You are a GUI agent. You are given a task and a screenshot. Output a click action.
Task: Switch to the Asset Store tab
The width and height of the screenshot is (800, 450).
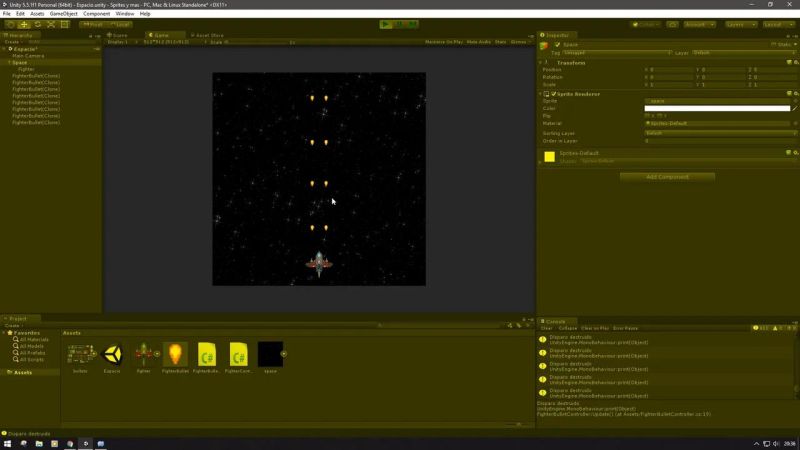207,35
